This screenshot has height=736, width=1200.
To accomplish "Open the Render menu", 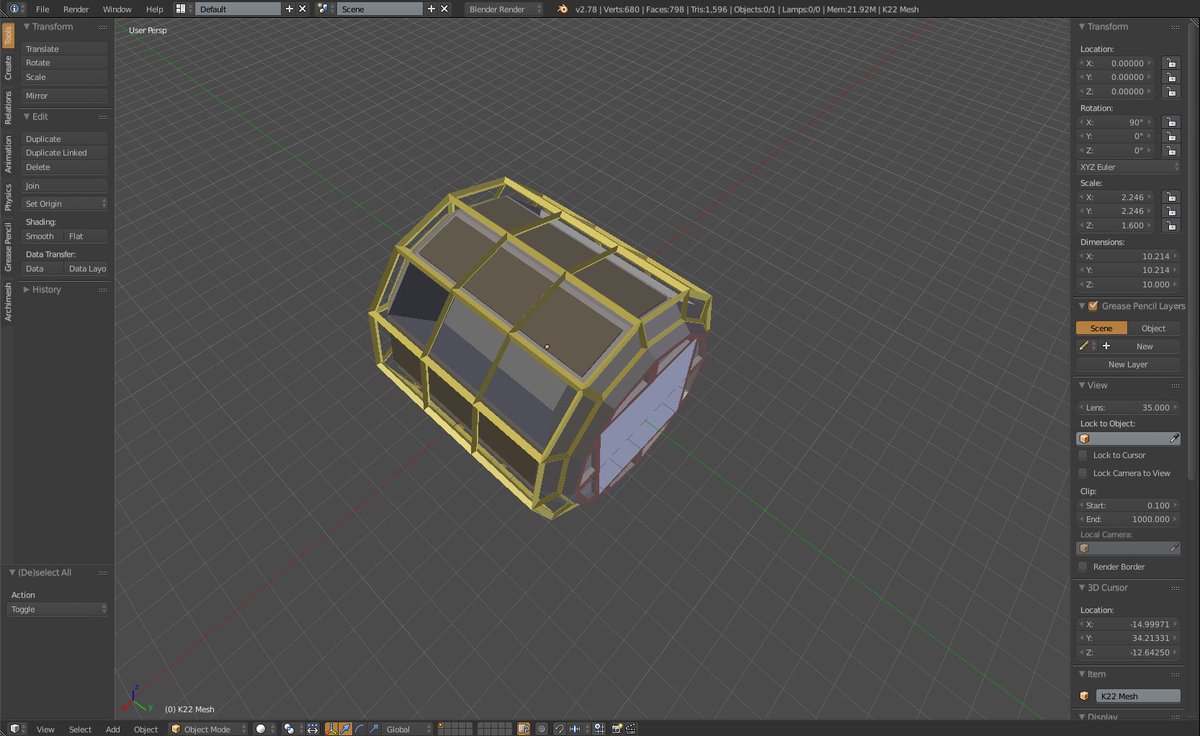I will coord(76,9).
